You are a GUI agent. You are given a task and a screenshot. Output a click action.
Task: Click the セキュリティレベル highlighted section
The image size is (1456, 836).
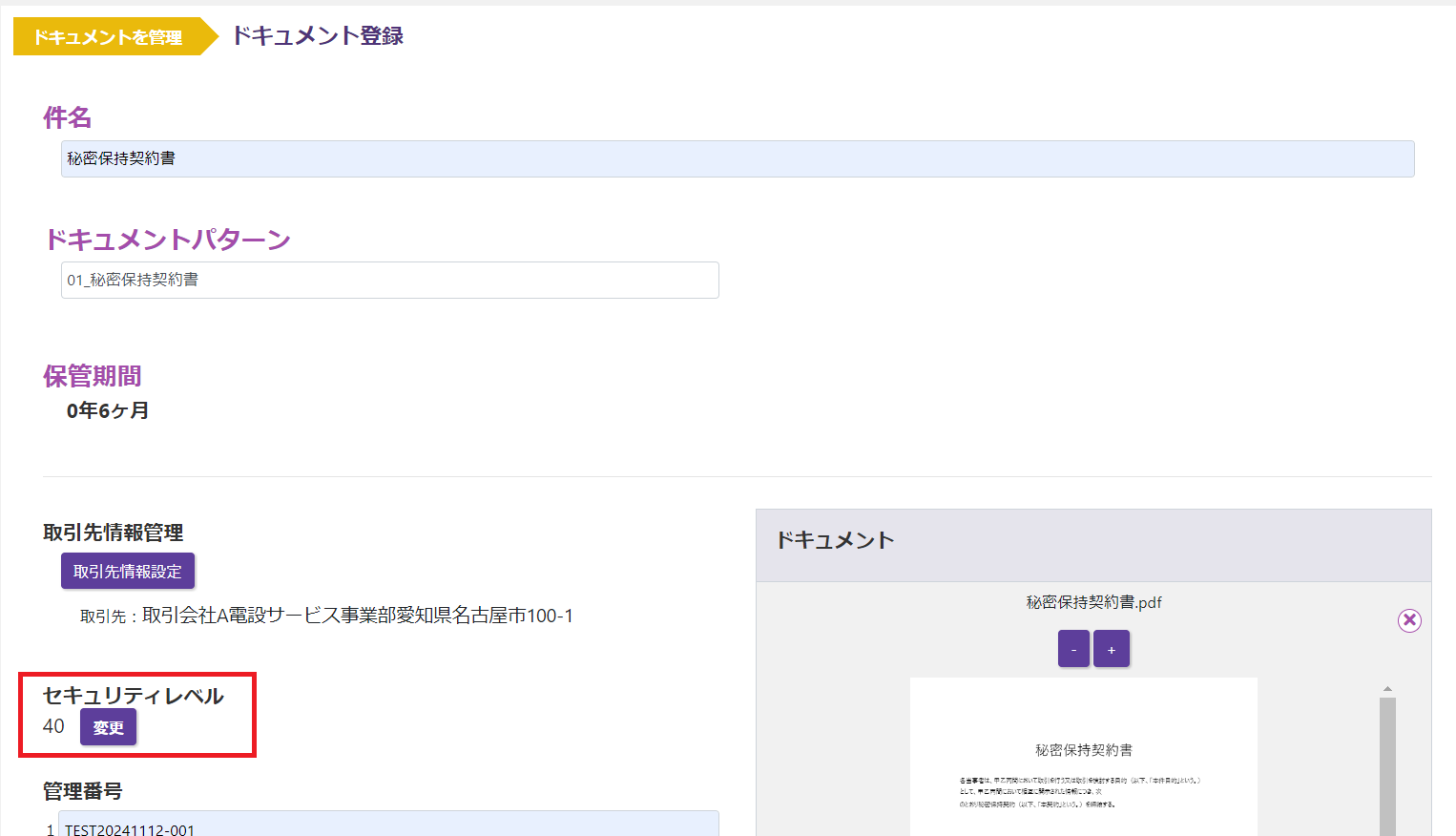coord(137,716)
